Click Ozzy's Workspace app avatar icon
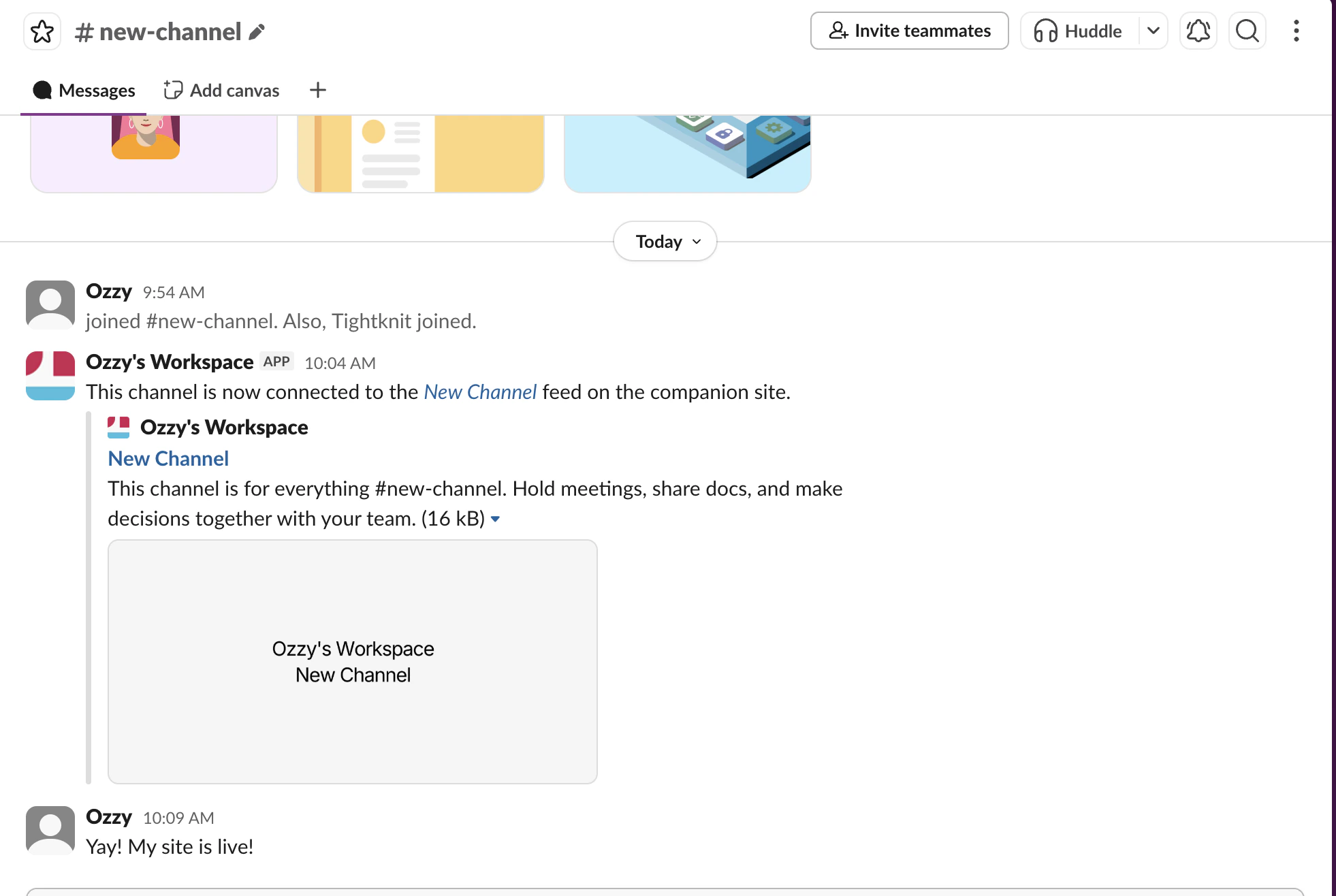 [50, 375]
